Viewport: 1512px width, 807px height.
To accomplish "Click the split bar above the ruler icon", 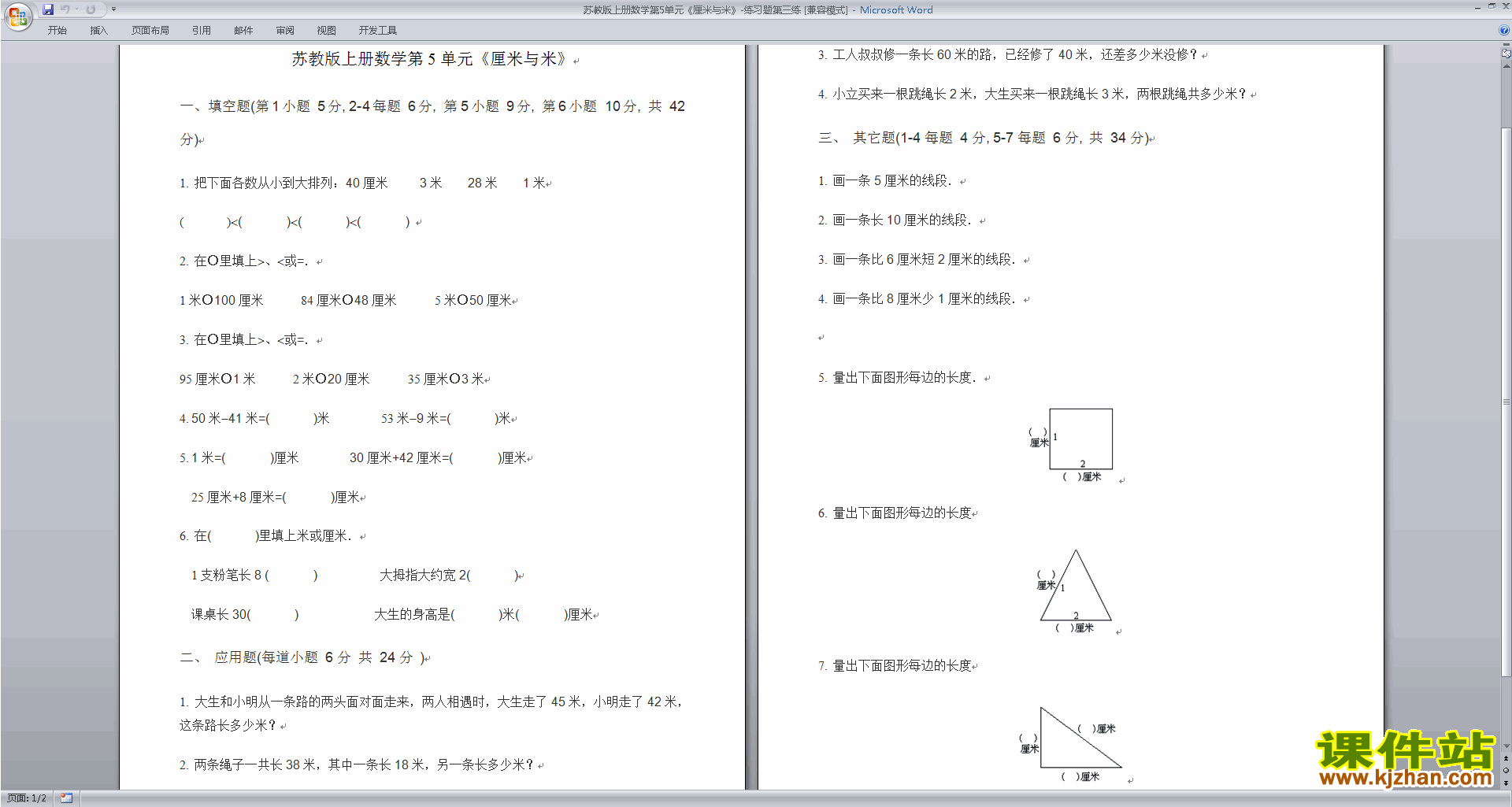I will (1506, 44).
